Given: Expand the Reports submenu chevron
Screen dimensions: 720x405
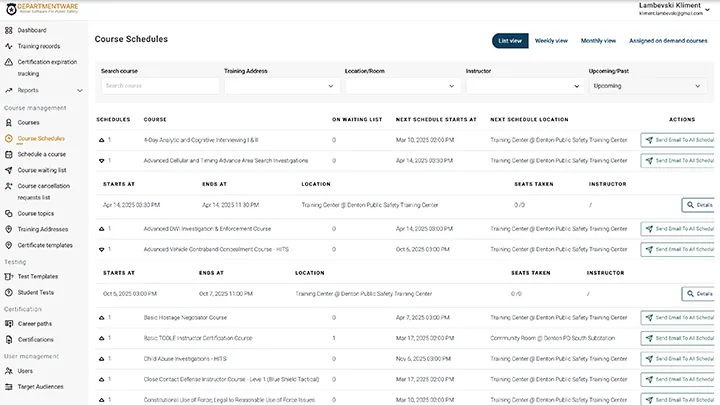Looking at the screenshot, I should (x=80, y=90).
